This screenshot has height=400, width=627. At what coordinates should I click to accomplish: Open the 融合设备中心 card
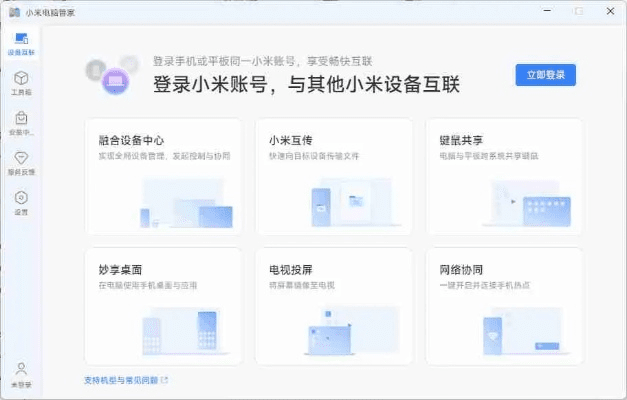(x=163, y=177)
